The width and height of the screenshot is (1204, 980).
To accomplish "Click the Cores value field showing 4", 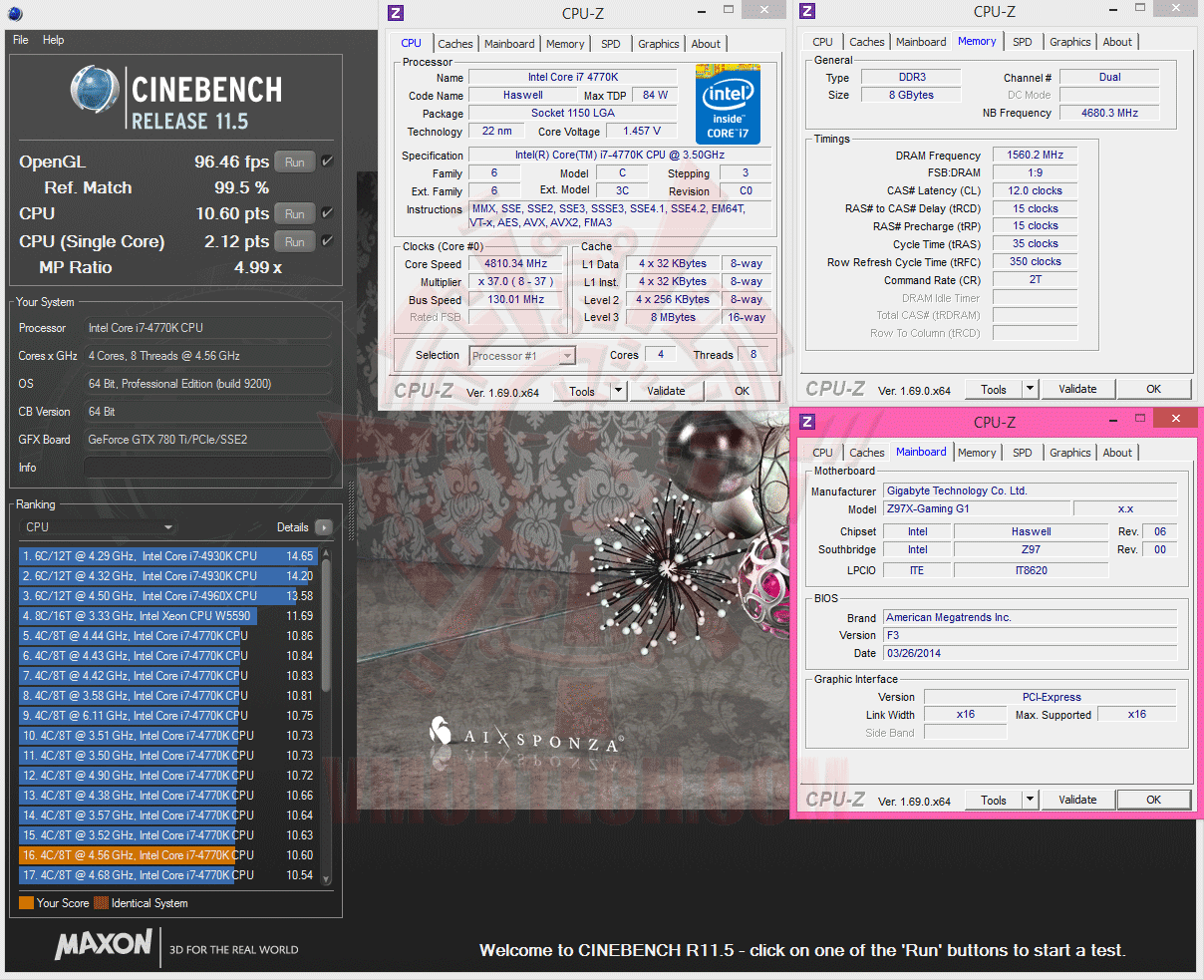I will pos(660,355).
